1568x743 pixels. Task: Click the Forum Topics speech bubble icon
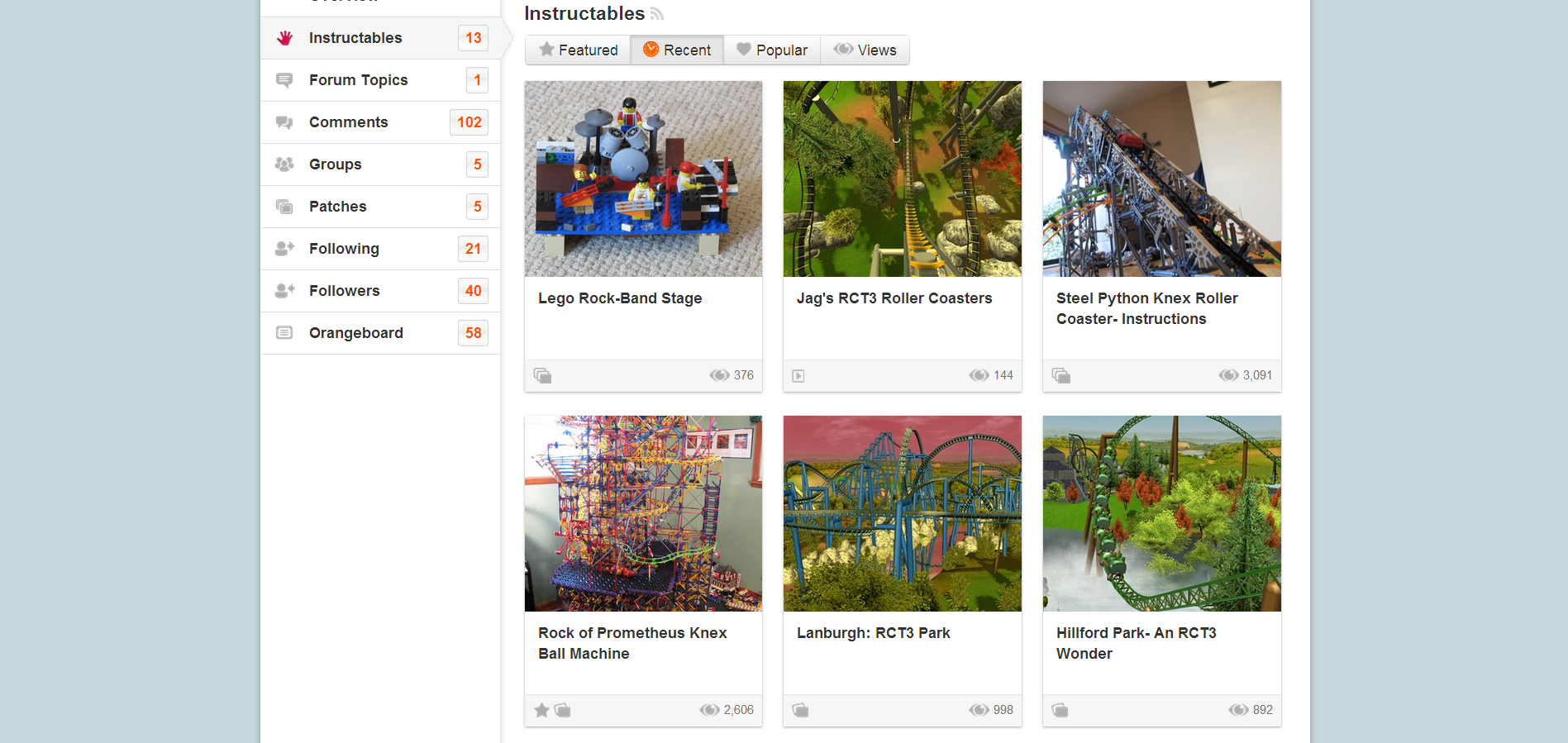click(284, 80)
